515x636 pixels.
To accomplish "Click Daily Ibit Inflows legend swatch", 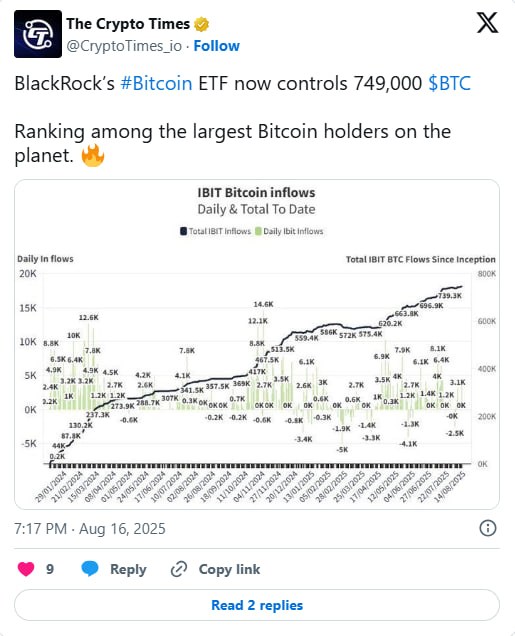I will coord(258,231).
